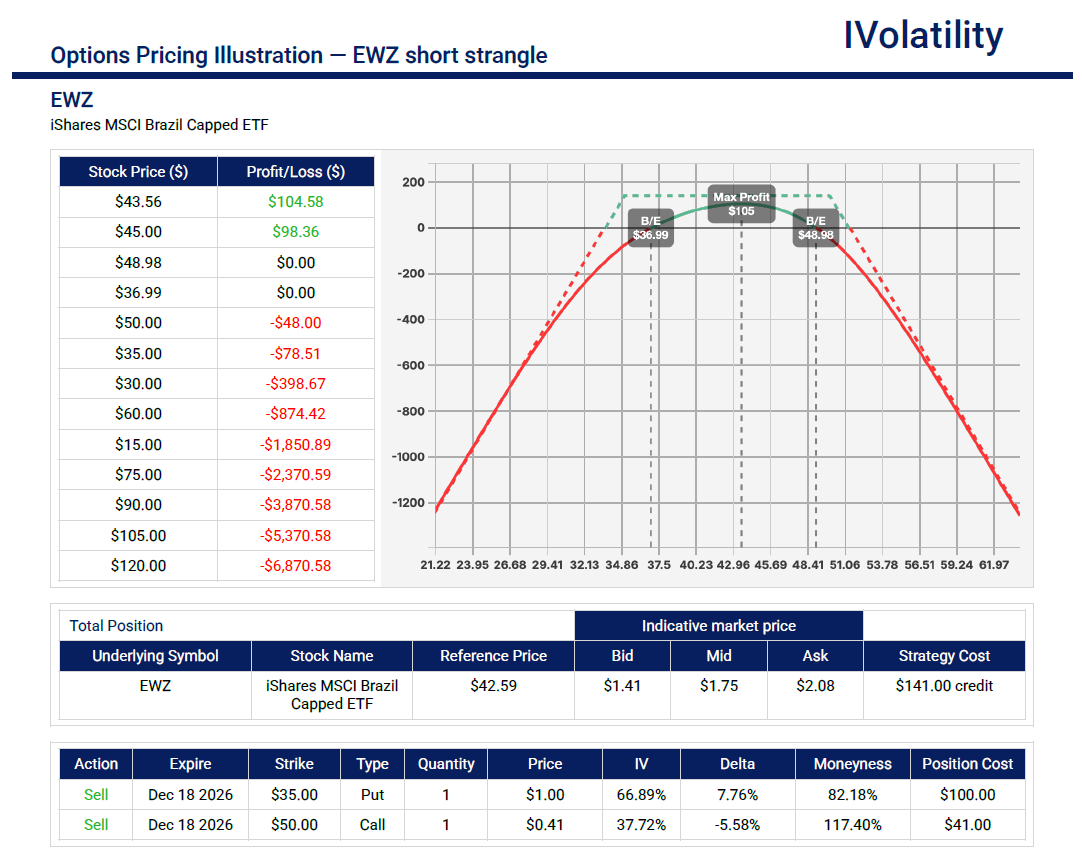Screen dimensions: 1082x858
Task: Select the $35.00 strike cell
Action: (294, 795)
